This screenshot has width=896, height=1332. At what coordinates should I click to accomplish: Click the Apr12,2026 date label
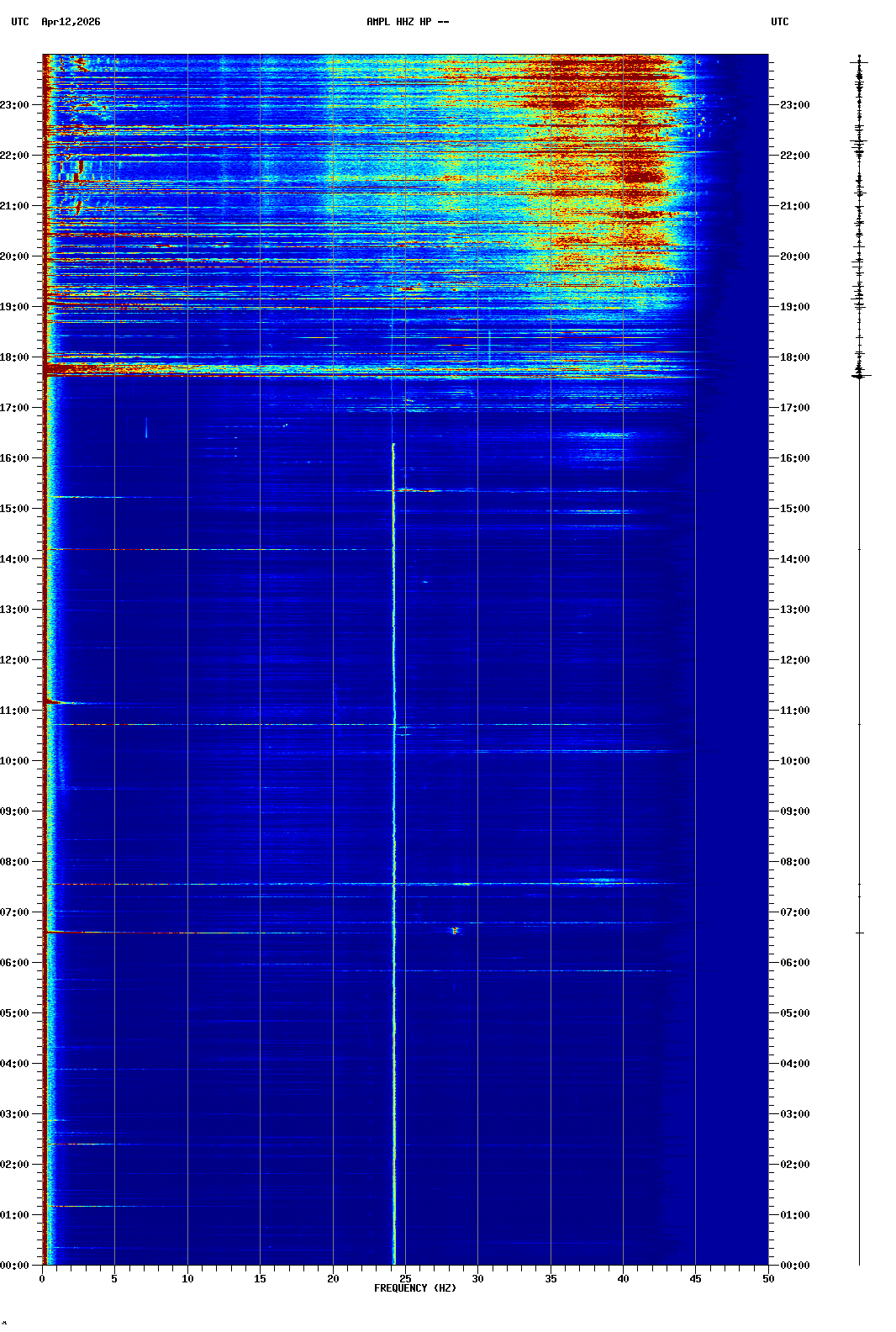[x=71, y=22]
